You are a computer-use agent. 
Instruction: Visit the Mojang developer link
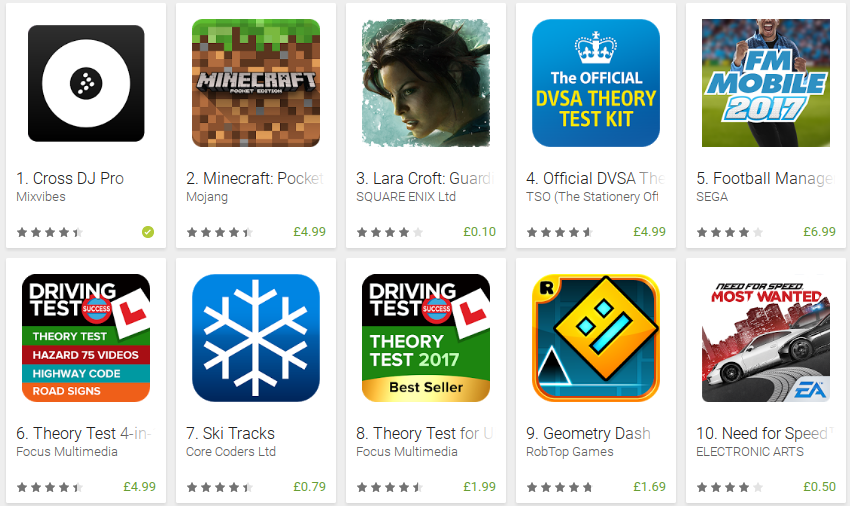click(x=207, y=197)
